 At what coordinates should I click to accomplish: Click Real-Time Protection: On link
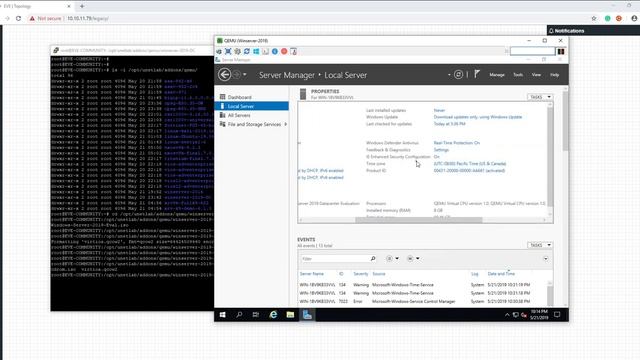pos(457,143)
